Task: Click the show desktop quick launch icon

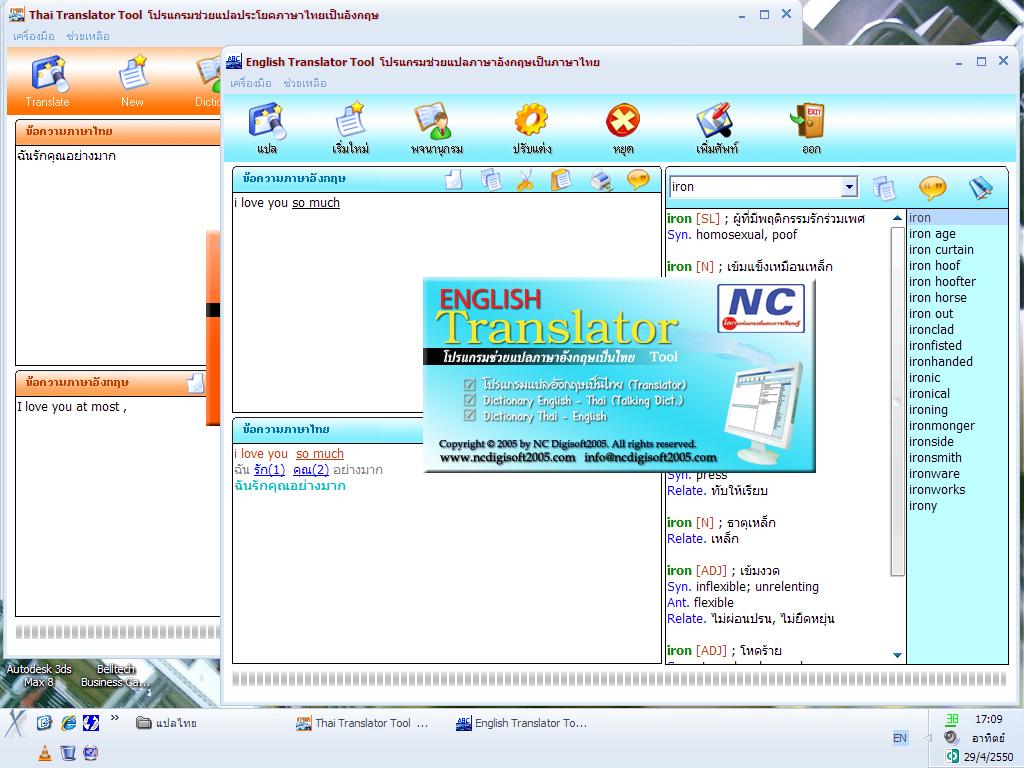Action: [44, 722]
